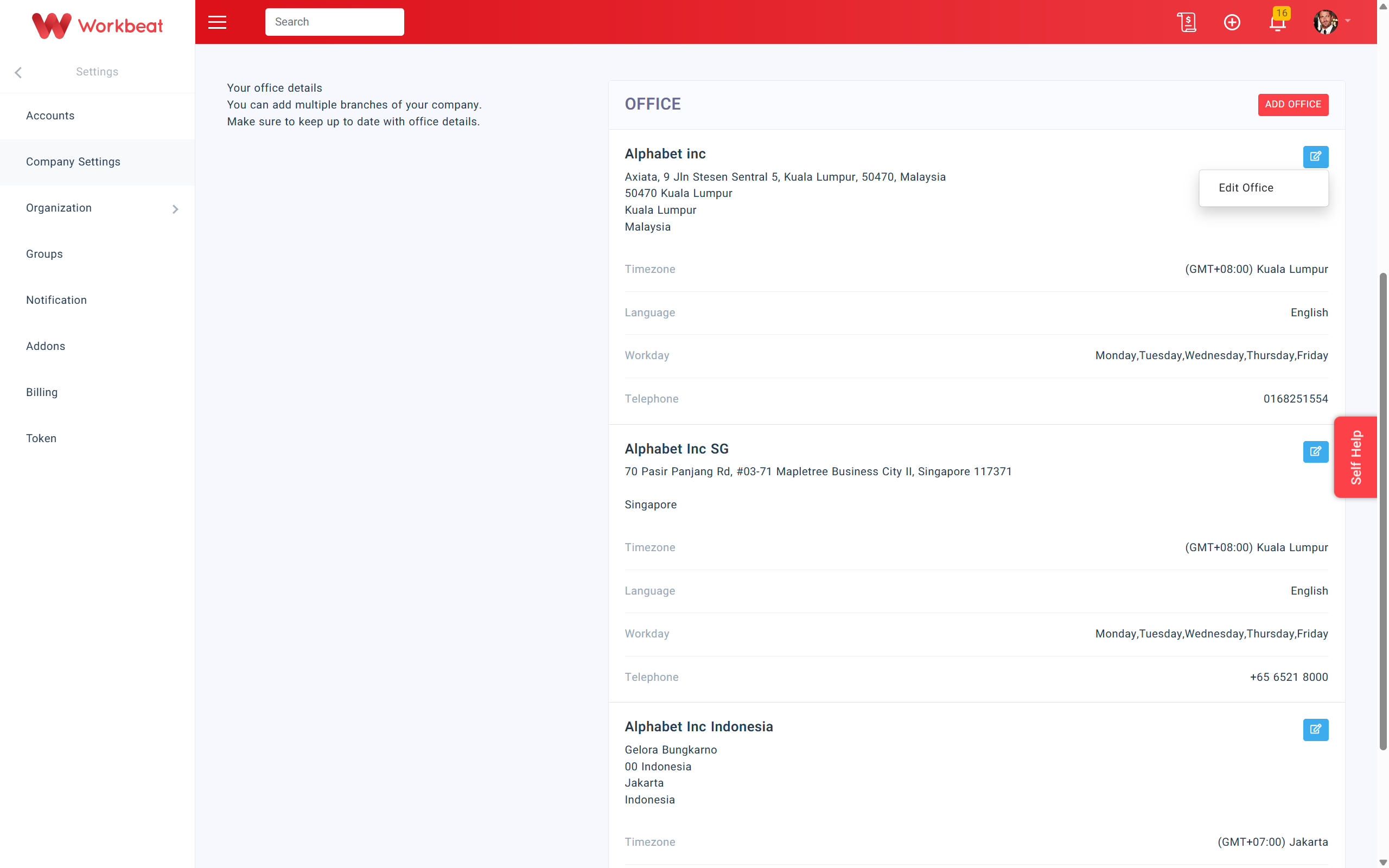The image size is (1389, 868).
Task: Click the Workbeat logo
Action: [x=98, y=25]
